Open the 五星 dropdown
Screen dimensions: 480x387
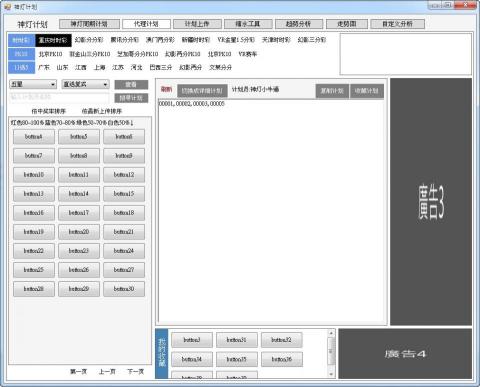pos(33,85)
